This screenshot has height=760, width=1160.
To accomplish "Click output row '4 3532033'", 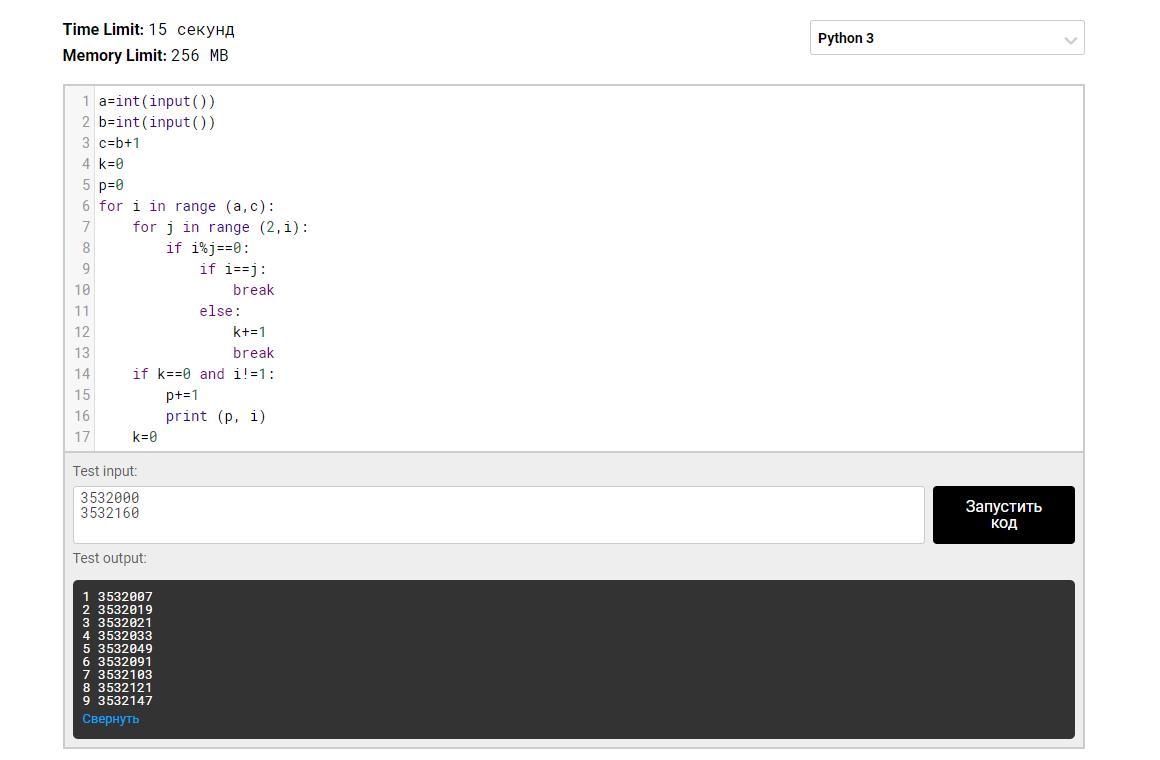I will coord(118,636).
